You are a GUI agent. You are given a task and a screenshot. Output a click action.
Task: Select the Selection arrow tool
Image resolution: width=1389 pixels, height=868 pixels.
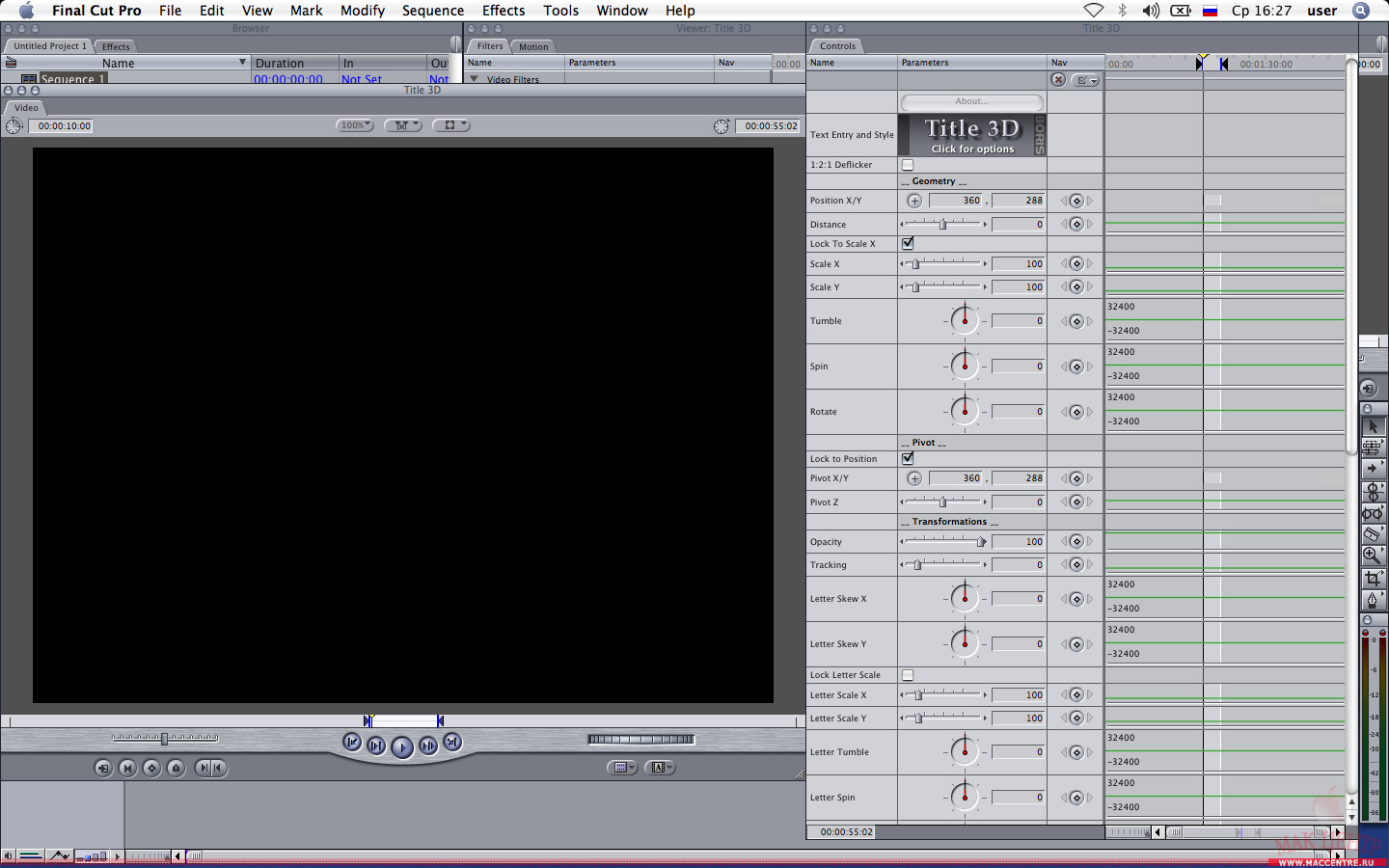tap(1373, 426)
